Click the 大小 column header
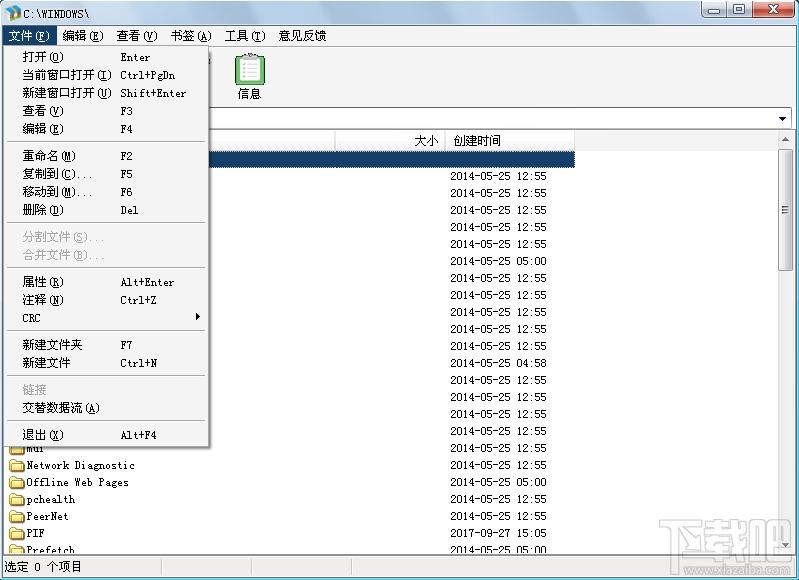The width and height of the screenshot is (799, 580). click(x=390, y=141)
